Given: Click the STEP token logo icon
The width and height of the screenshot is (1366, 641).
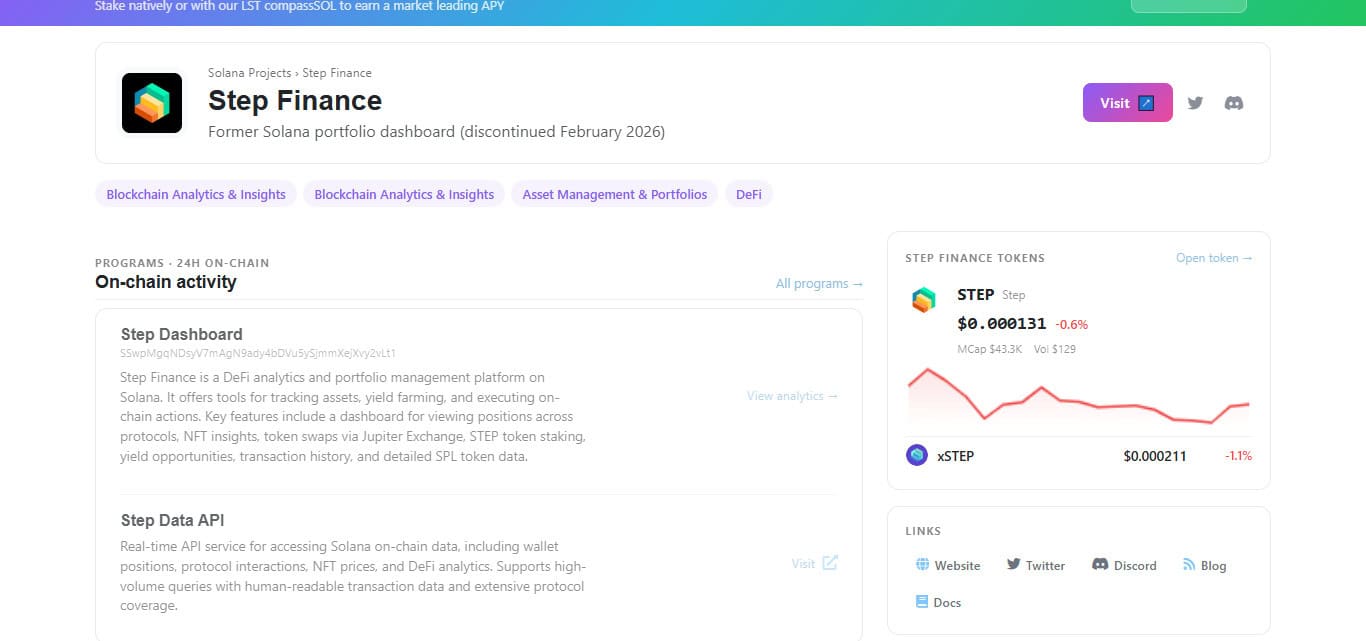Looking at the screenshot, I should coord(924,300).
